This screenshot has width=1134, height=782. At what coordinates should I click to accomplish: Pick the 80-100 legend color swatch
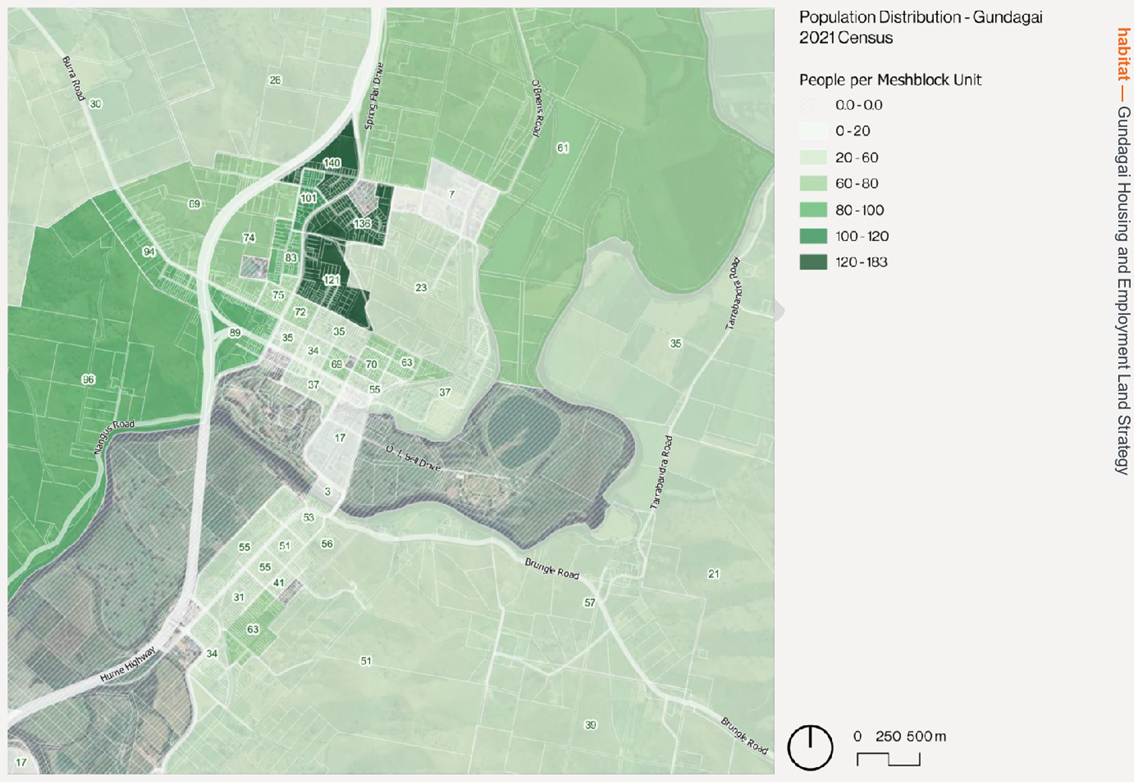813,210
